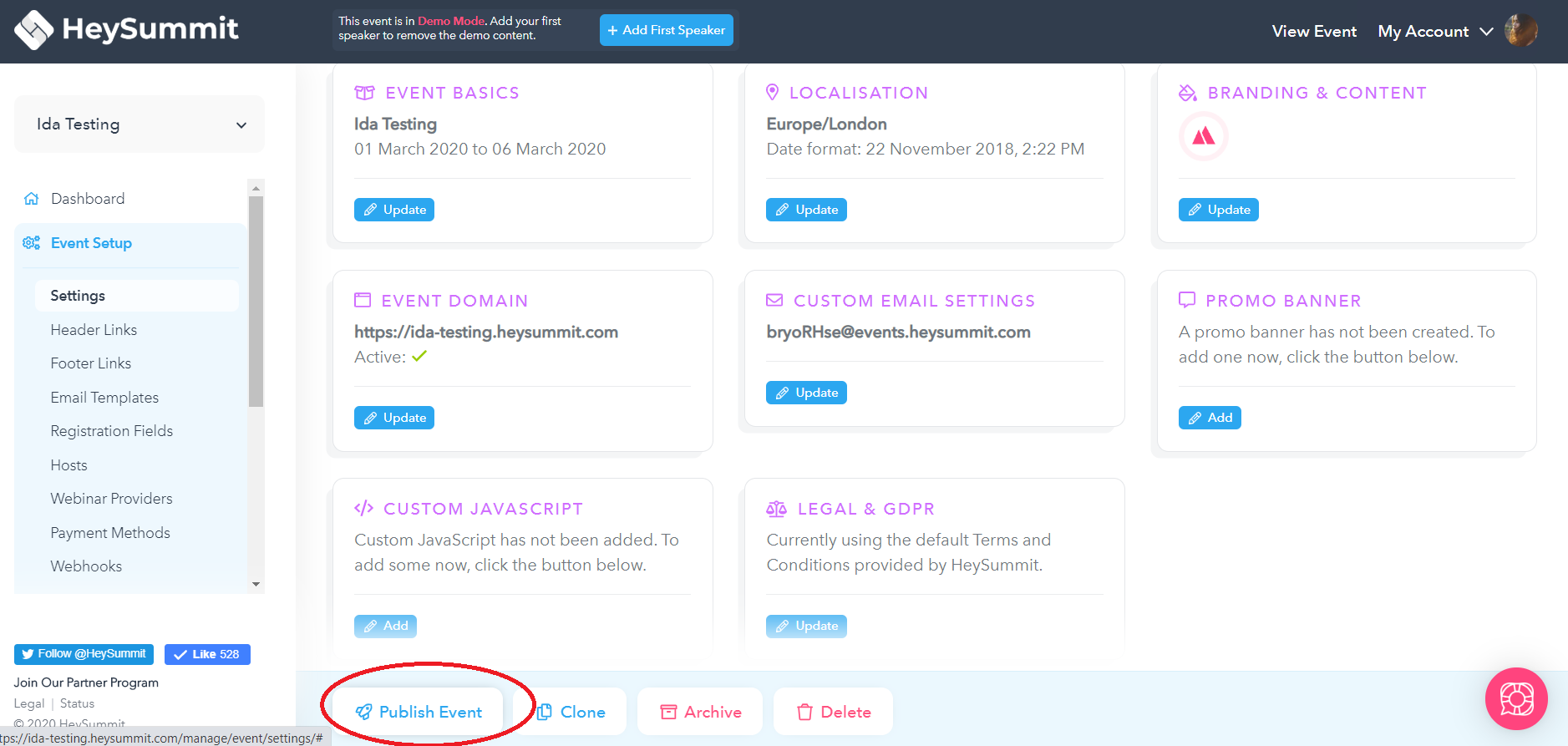Click sidebar scrollbar up arrow
The width and height of the screenshot is (1568, 746).
(x=256, y=186)
